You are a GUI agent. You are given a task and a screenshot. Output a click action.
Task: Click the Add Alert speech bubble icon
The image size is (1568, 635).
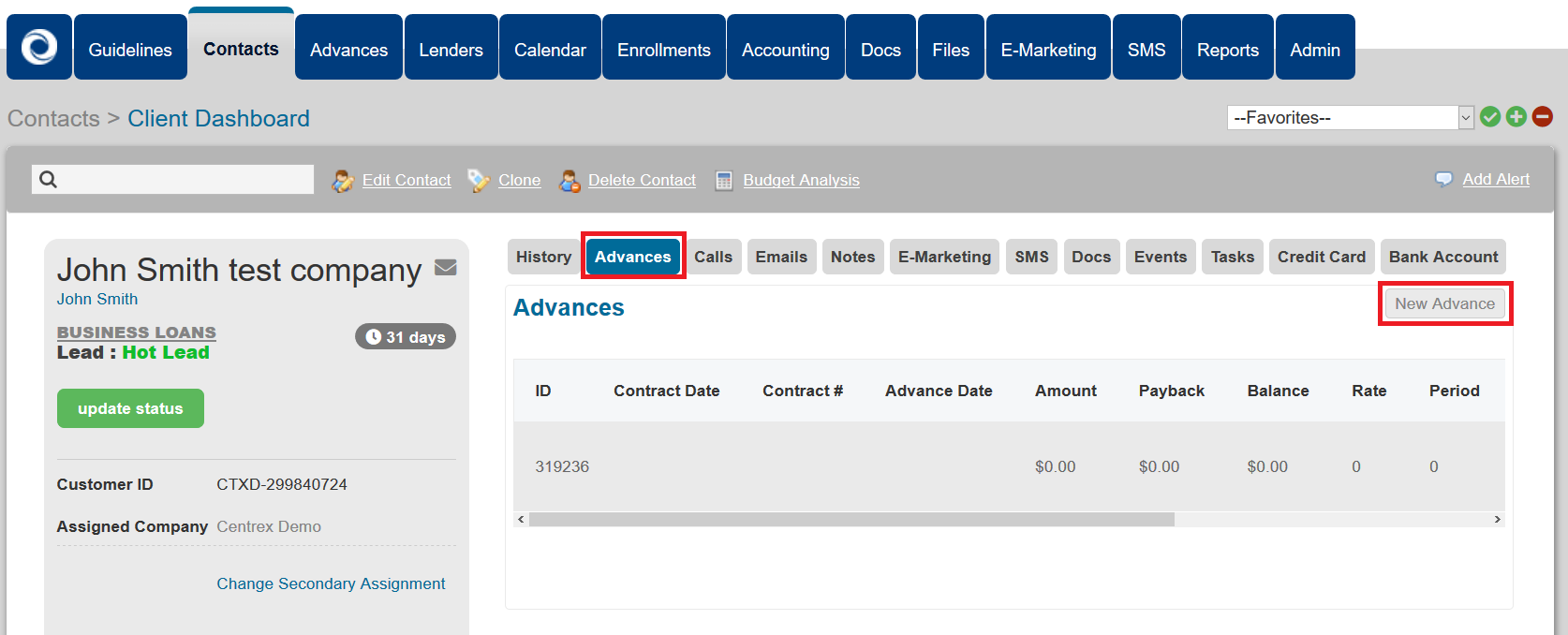[1444, 179]
